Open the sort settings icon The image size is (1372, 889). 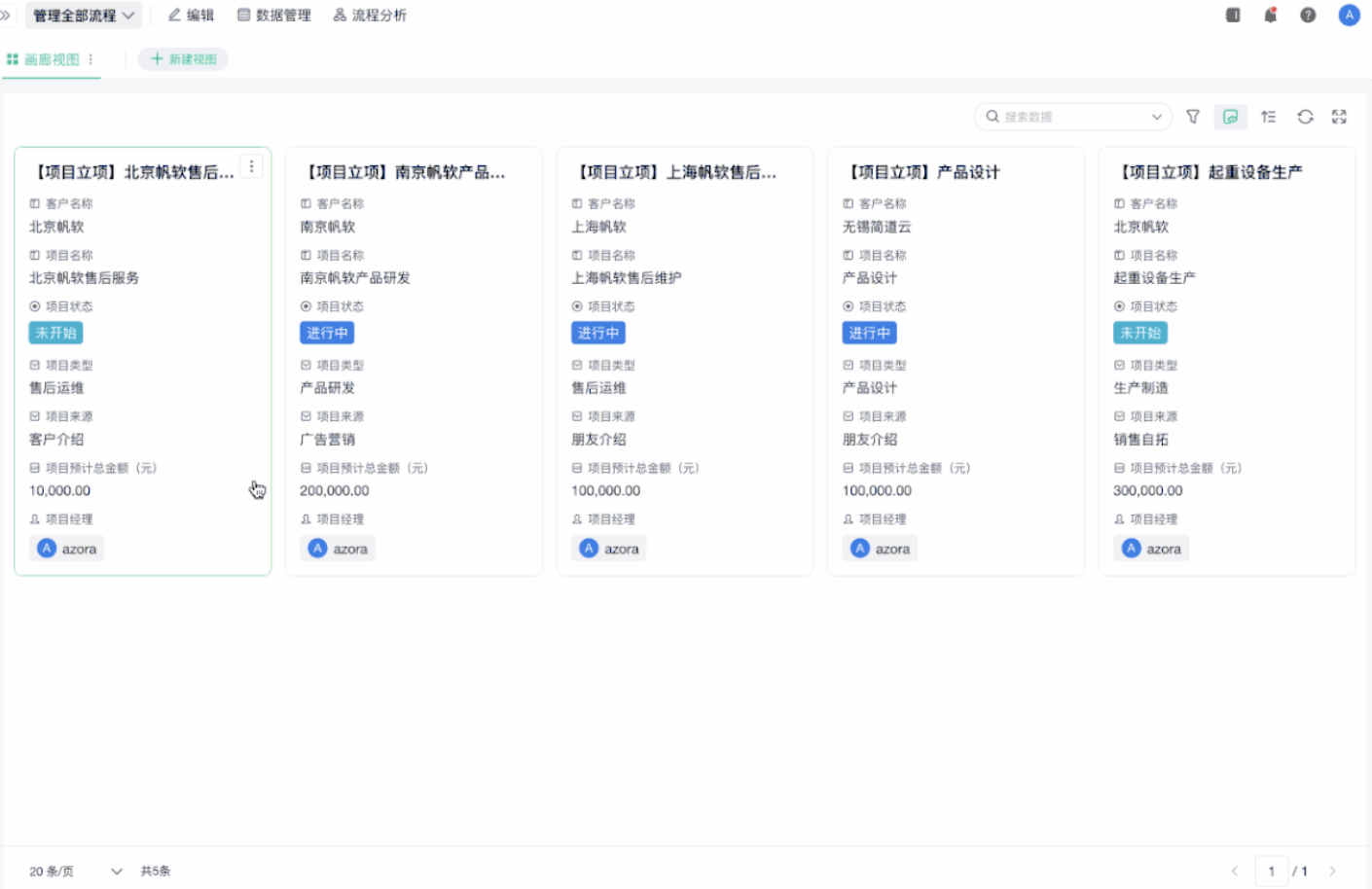pyautogui.click(x=1268, y=117)
